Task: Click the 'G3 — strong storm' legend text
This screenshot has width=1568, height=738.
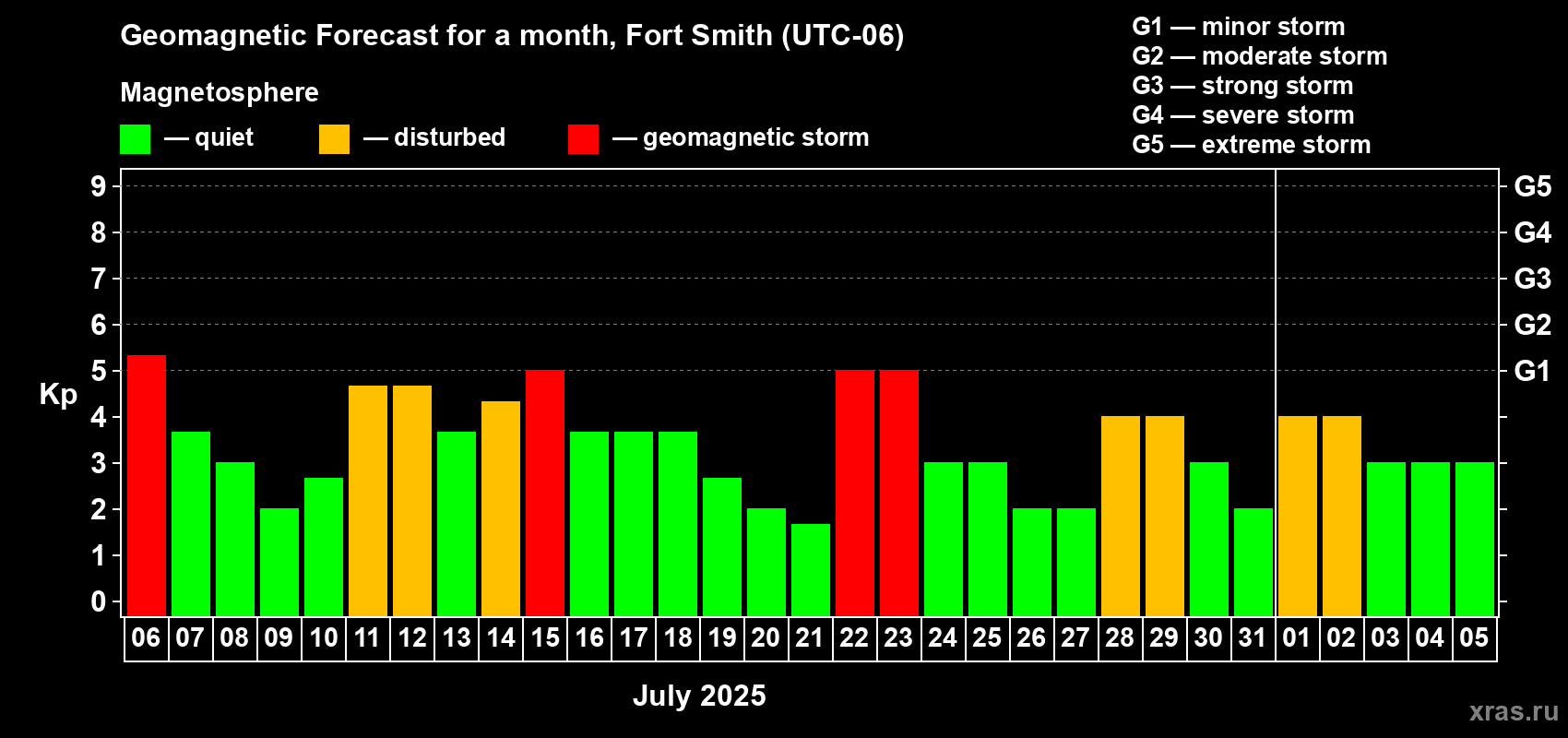Action: 1242,86
